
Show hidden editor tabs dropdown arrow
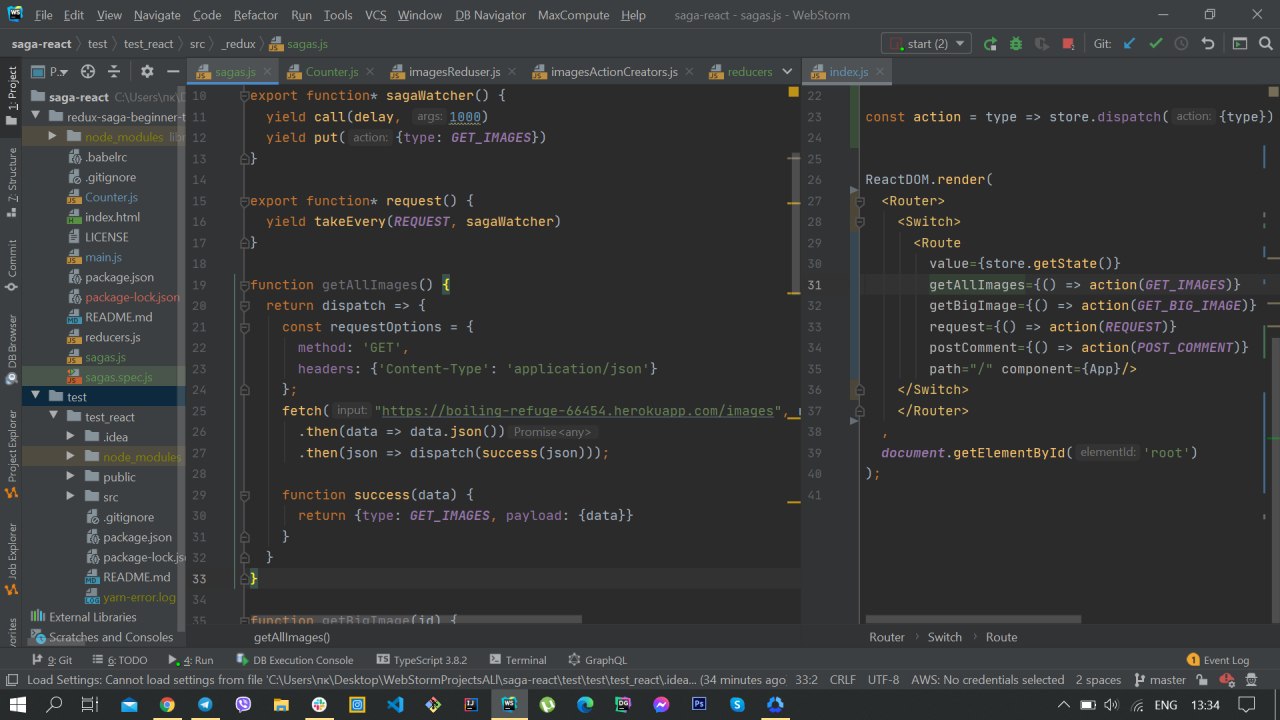(787, 72)
